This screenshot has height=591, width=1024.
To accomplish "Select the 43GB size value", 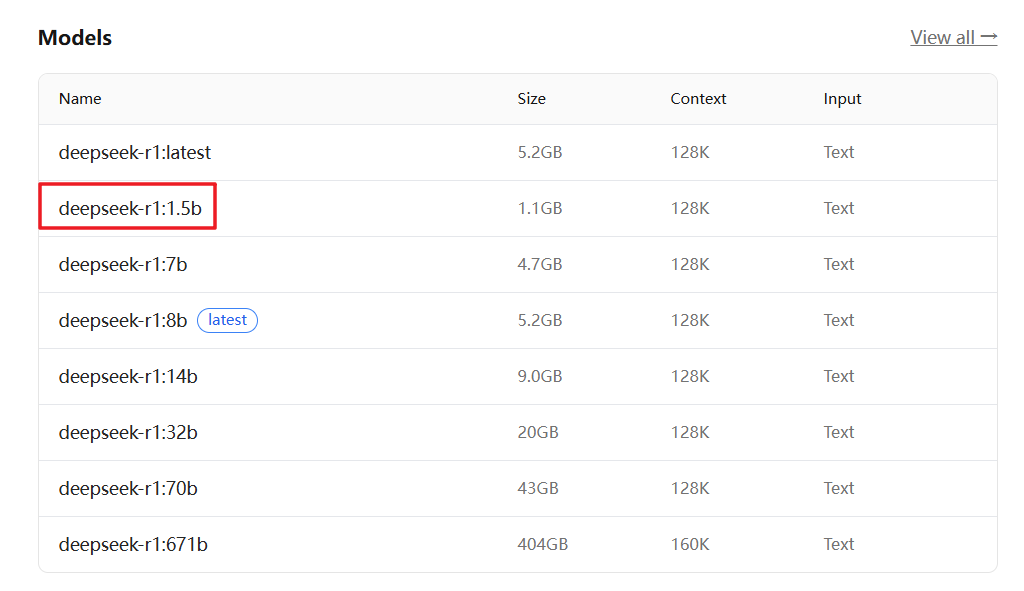I will (x=538, y=488).
